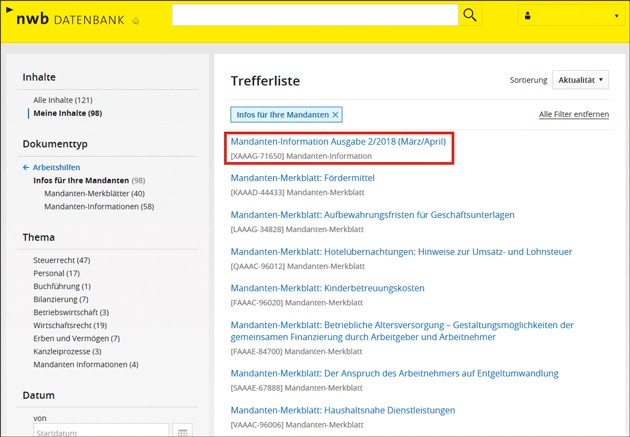Filter by Mandanten-Merkblätter (40)

[x=94, y=193]
